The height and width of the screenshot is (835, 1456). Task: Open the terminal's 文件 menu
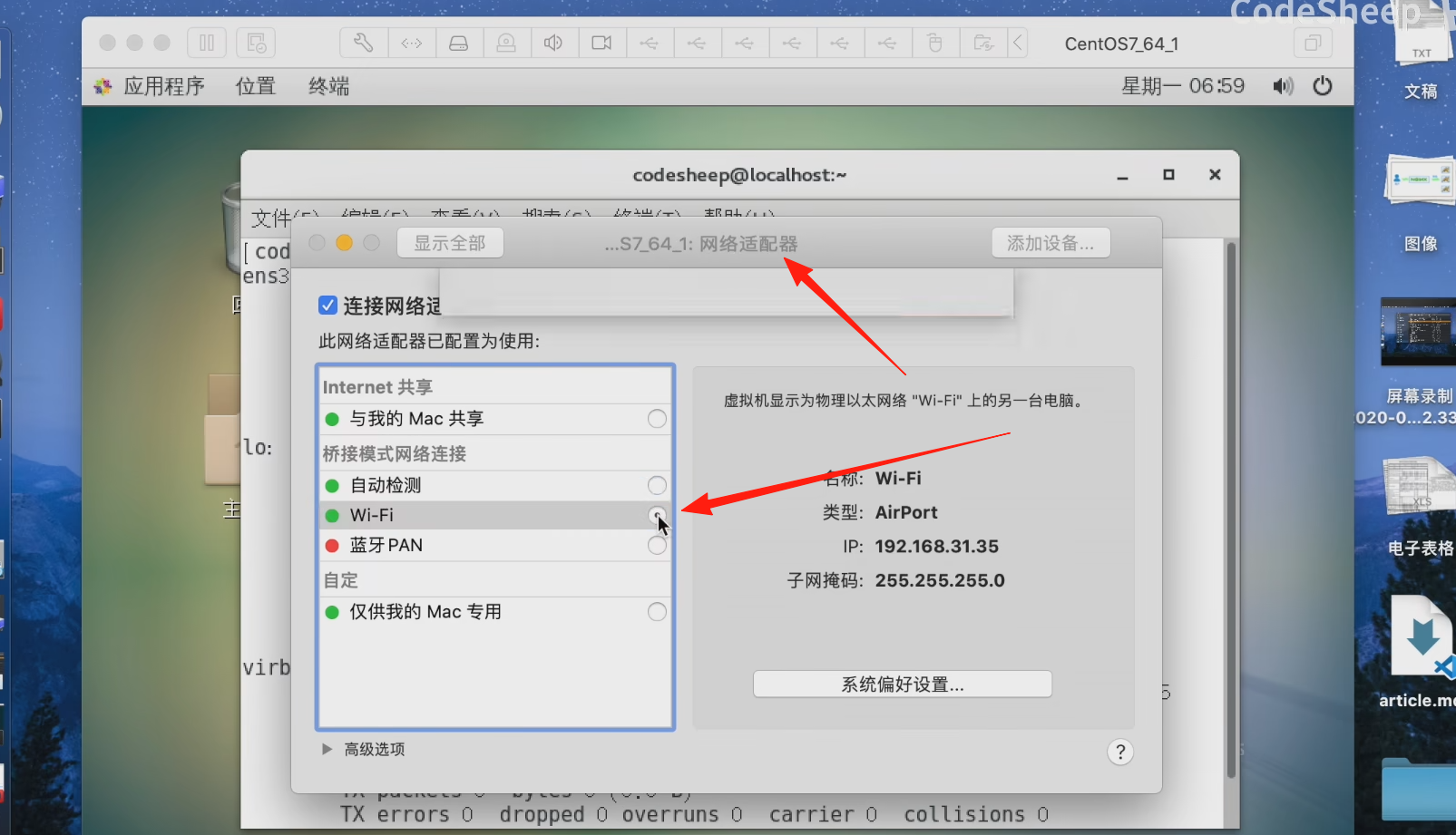284,218
